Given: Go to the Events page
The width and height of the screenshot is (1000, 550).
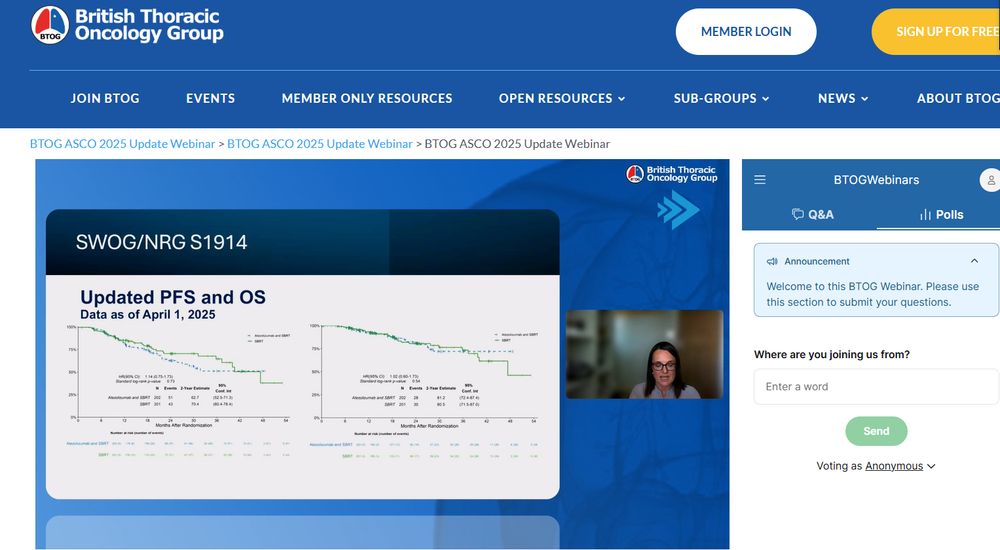Looking at the screenshot, I should click(x=210, y=98).
